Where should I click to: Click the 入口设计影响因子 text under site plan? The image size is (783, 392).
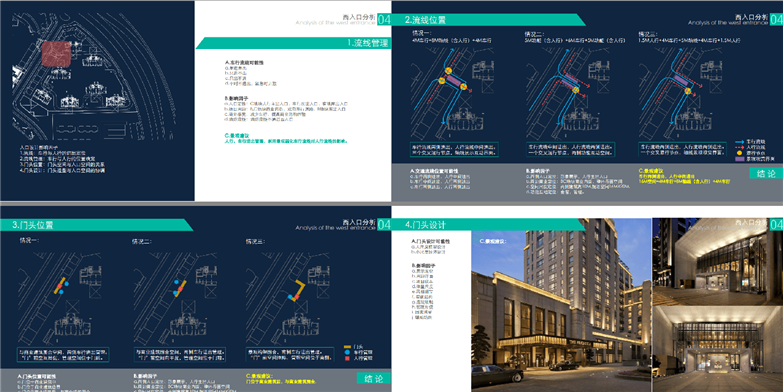(x=39, y=148)
